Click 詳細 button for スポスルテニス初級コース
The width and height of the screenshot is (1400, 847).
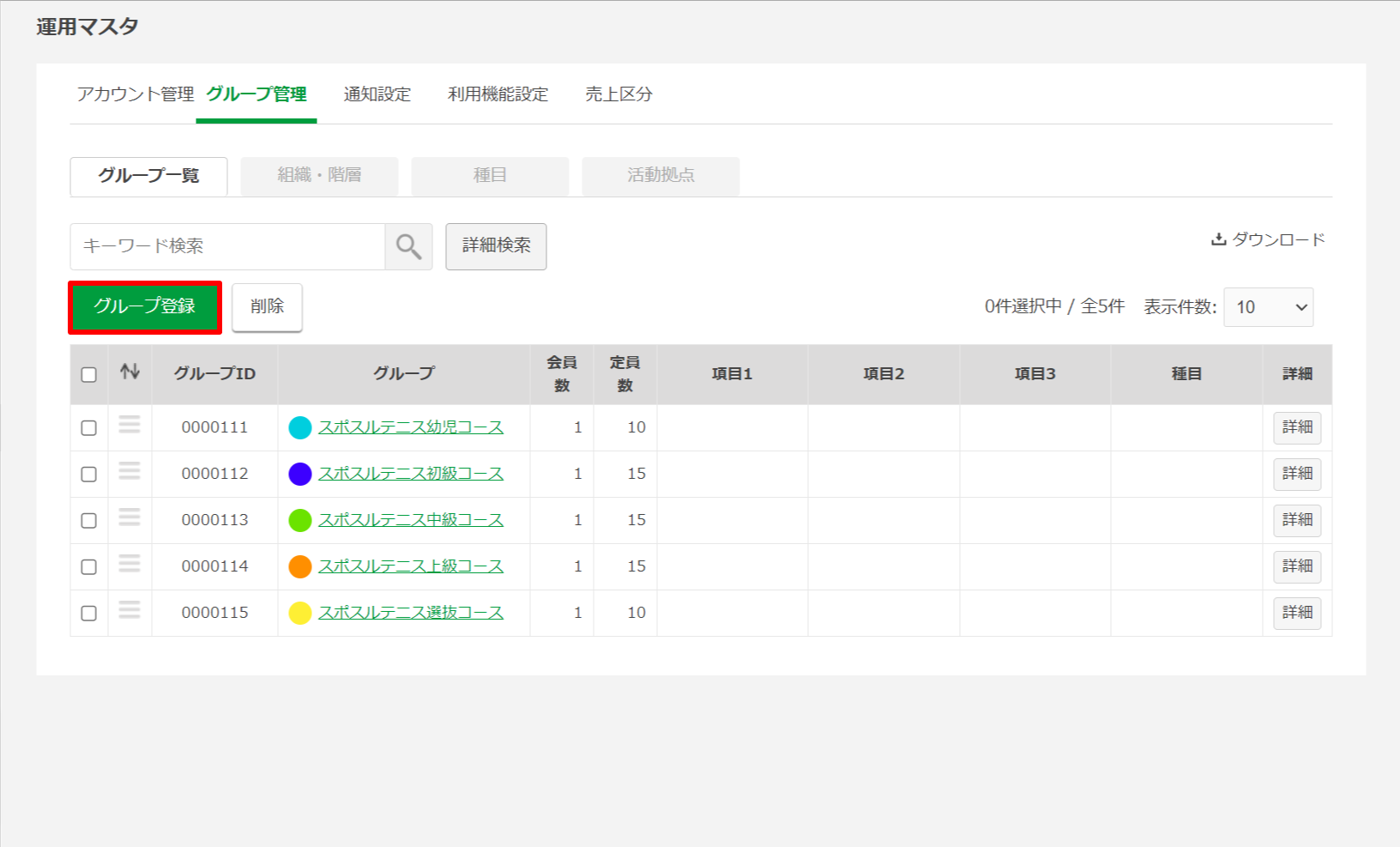pos(1297,474)
